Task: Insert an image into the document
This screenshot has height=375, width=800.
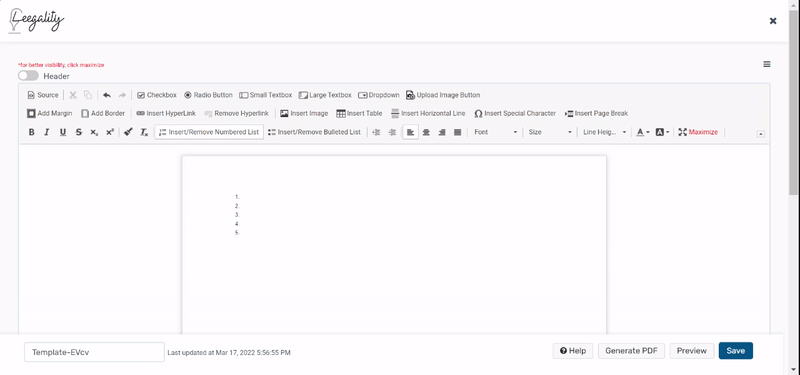Action: pyautogui.click(x=304, y=113)
